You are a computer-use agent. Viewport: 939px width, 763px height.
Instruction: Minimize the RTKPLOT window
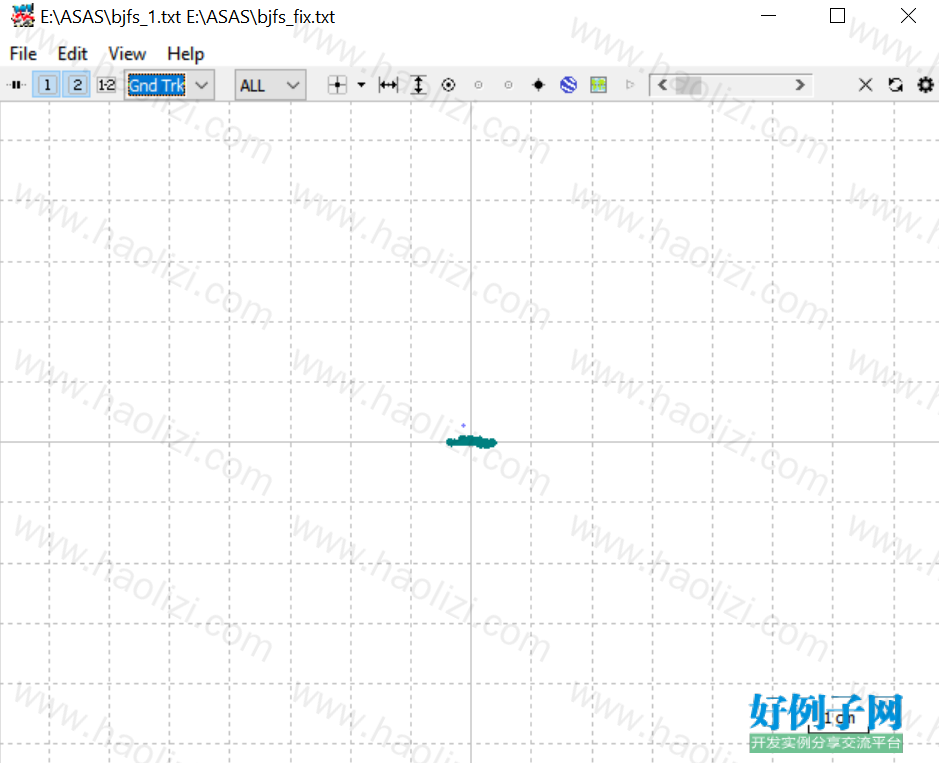768,16
